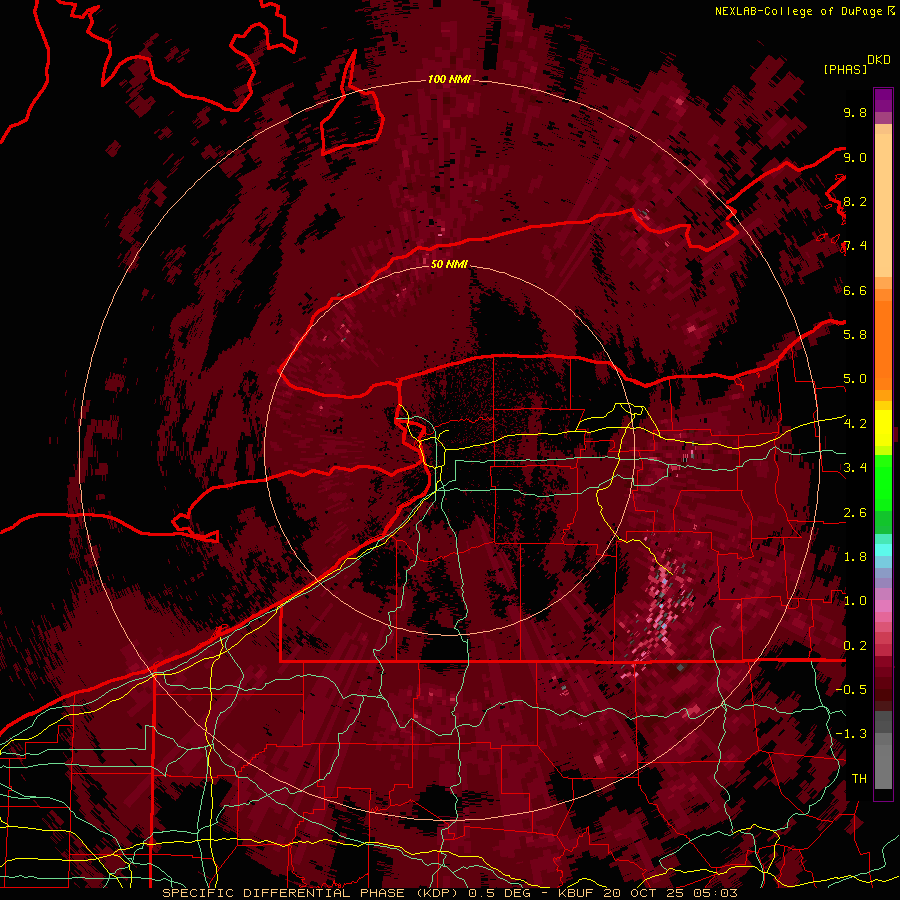Click the 1.0 value on color scale
Viewport: 900px width, 900px height.
[x=855, y=600]
